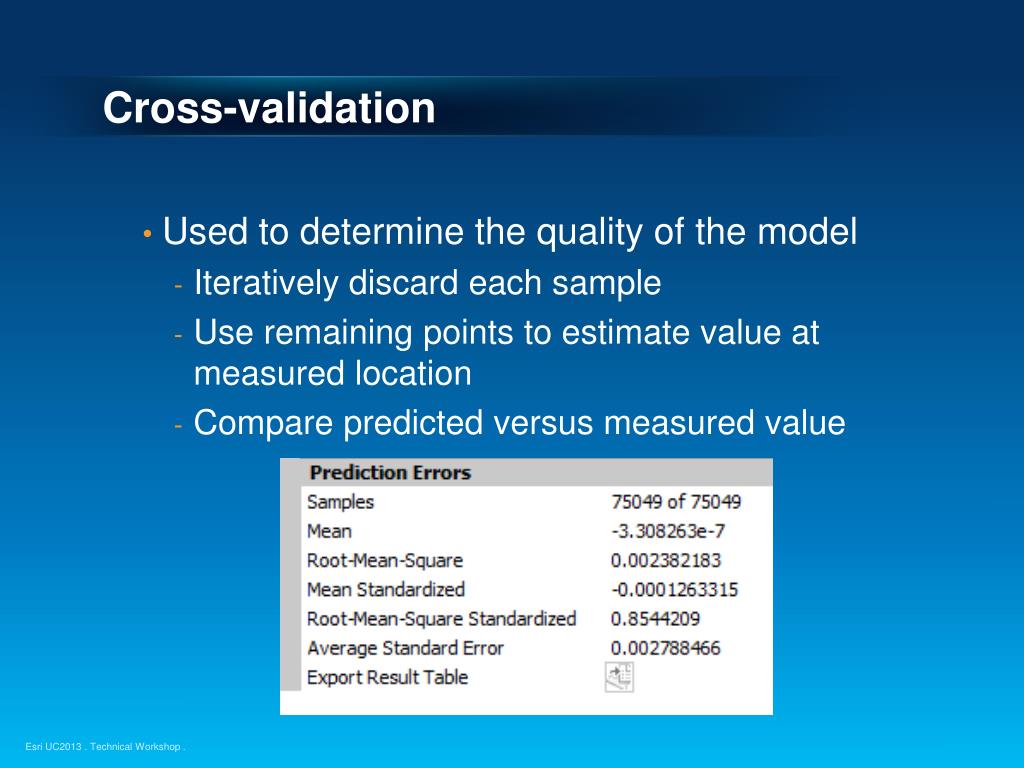The height and width of the screenshot is (768, 1024).
Task: Select the Root-Mean-Square row label
Action: [x=385, y=560]
